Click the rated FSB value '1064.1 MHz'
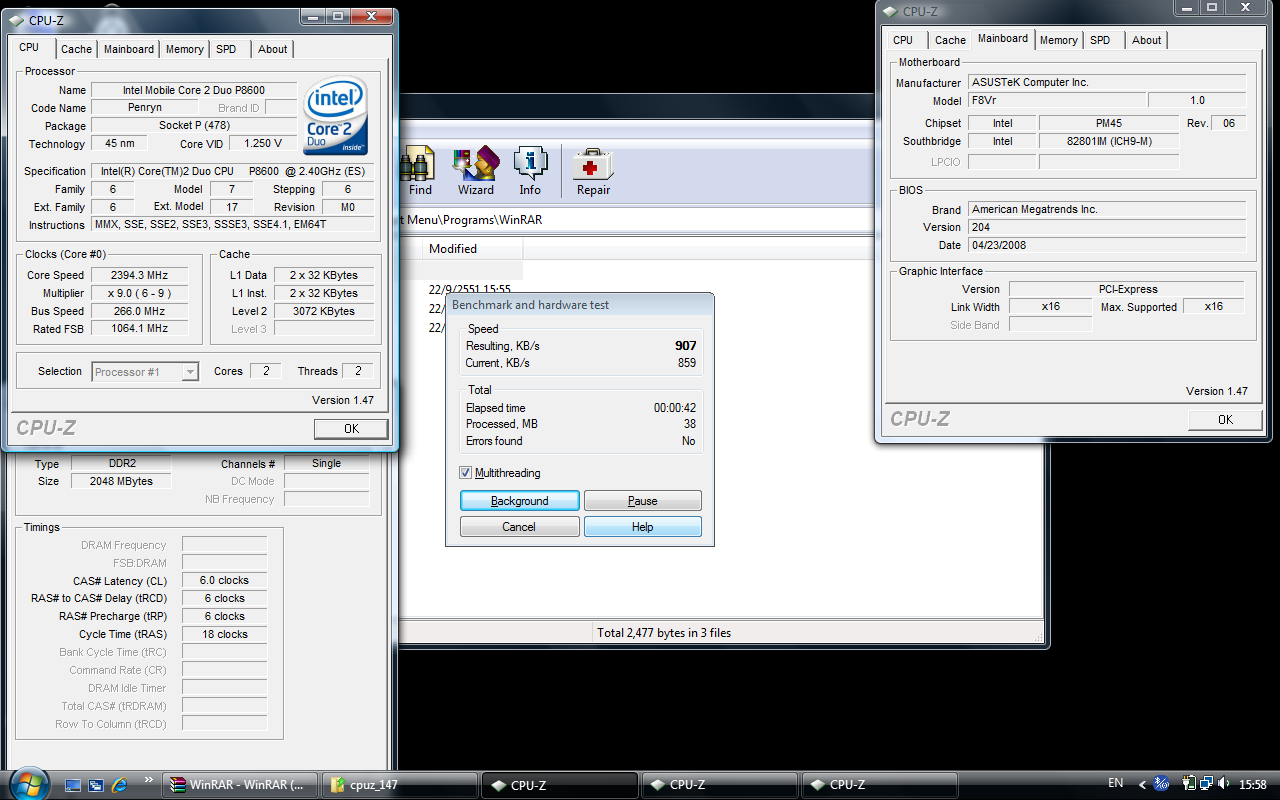 (140, 328)
